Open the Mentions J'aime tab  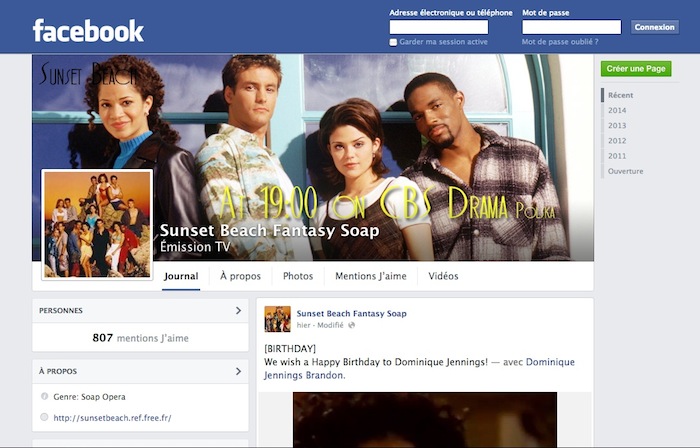click(371, 276)
